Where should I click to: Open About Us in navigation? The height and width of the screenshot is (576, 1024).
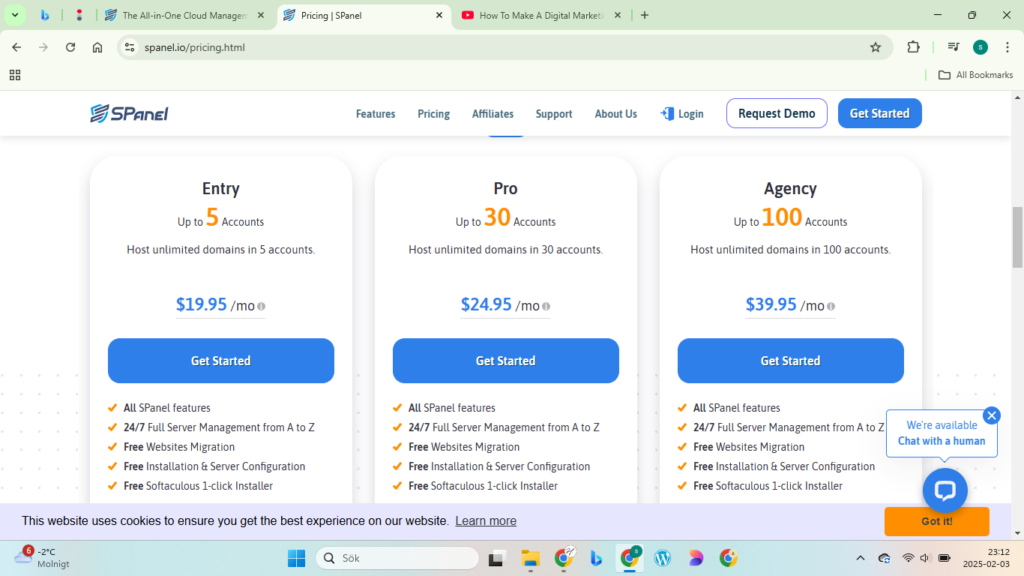[x=616, y=114]
